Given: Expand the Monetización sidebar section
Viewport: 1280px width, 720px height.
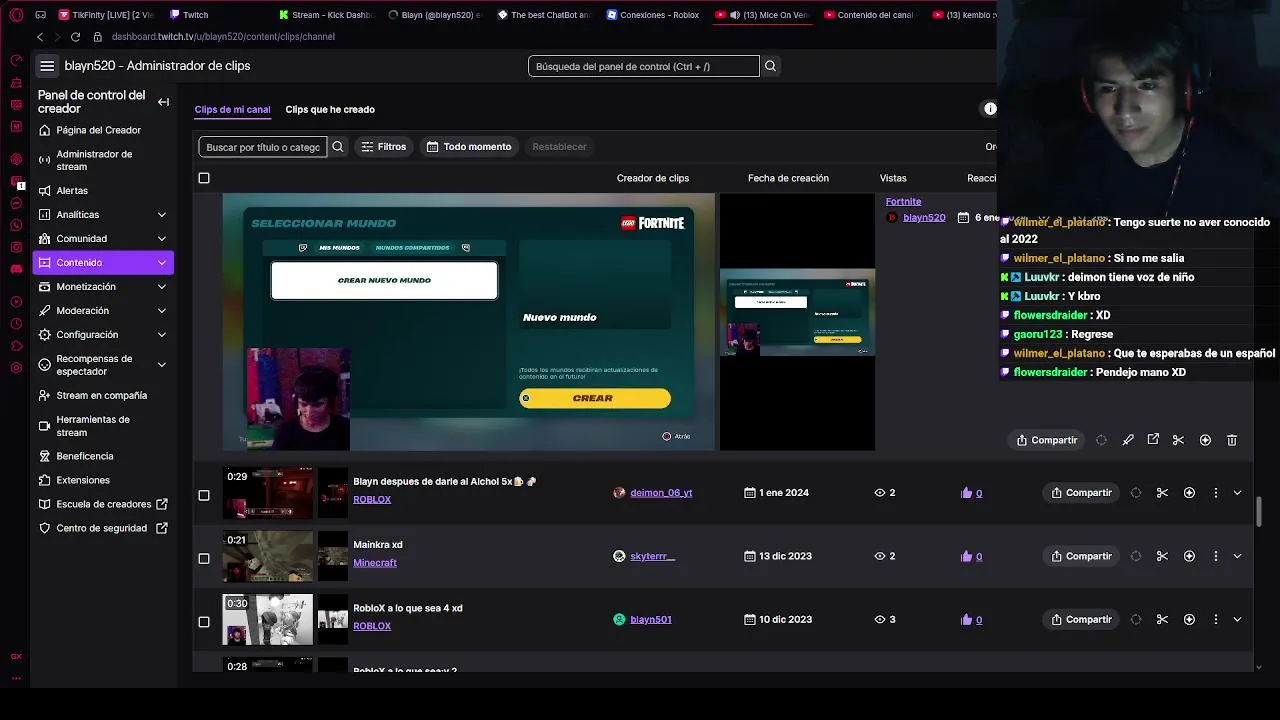Looking at the screenshot, I should coord(162,286).
